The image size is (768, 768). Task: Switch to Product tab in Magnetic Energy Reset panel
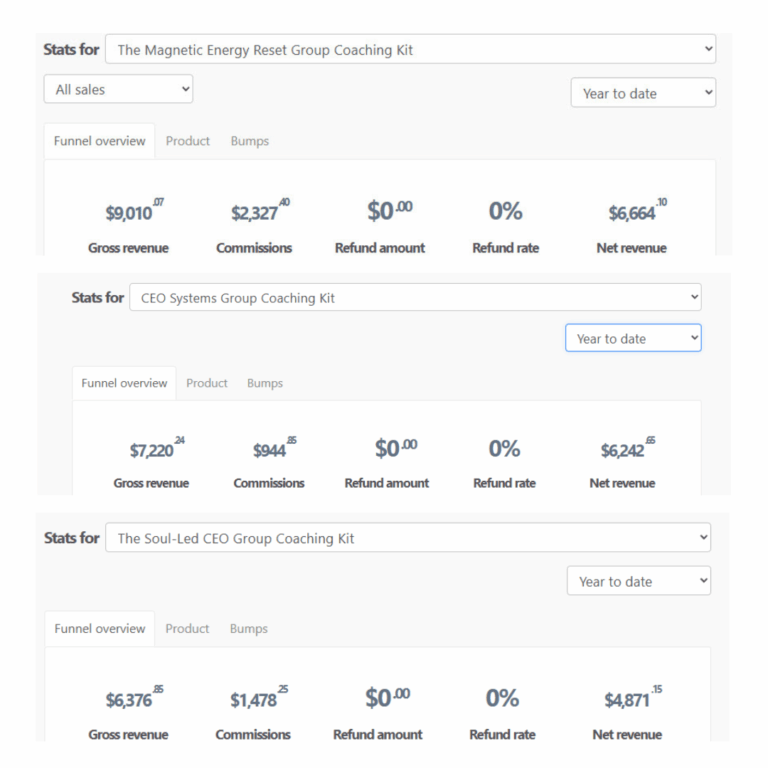pos(188,141)
